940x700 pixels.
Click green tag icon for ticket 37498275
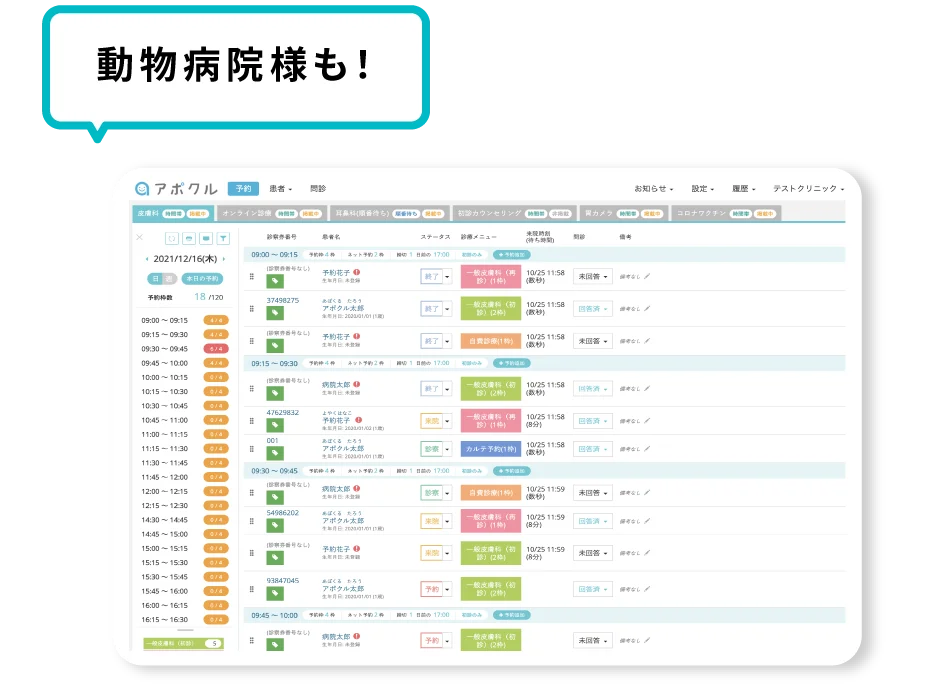[275, 313]
